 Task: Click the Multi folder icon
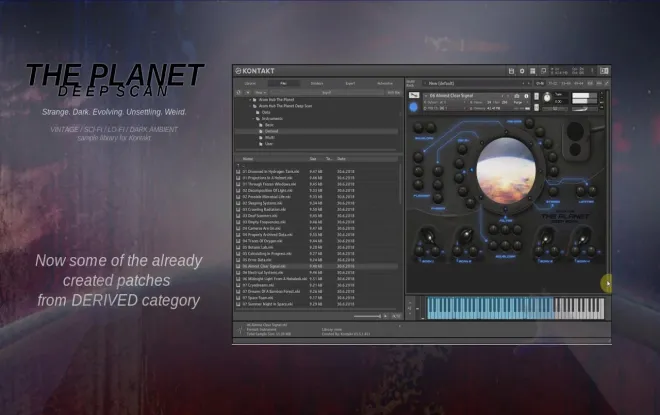pyautogui.click(x=261, y=138)
